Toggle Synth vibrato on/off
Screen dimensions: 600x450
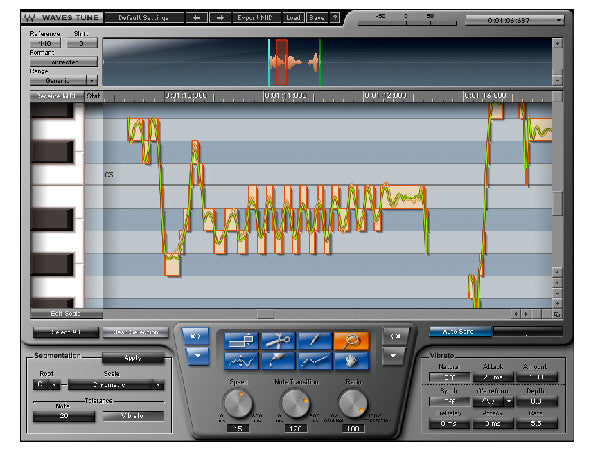point(449,401)
